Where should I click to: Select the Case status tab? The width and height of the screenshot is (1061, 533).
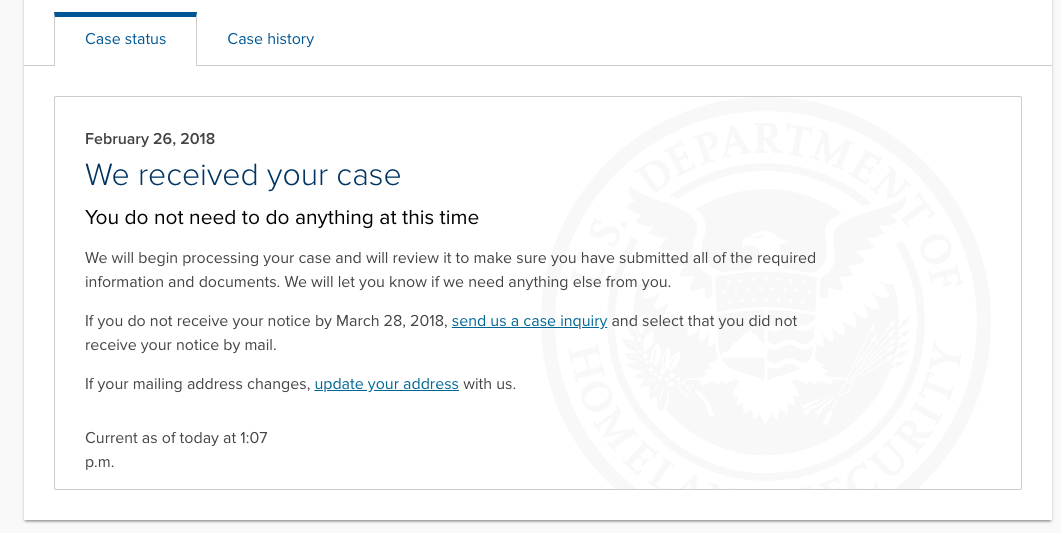(125, 39)
